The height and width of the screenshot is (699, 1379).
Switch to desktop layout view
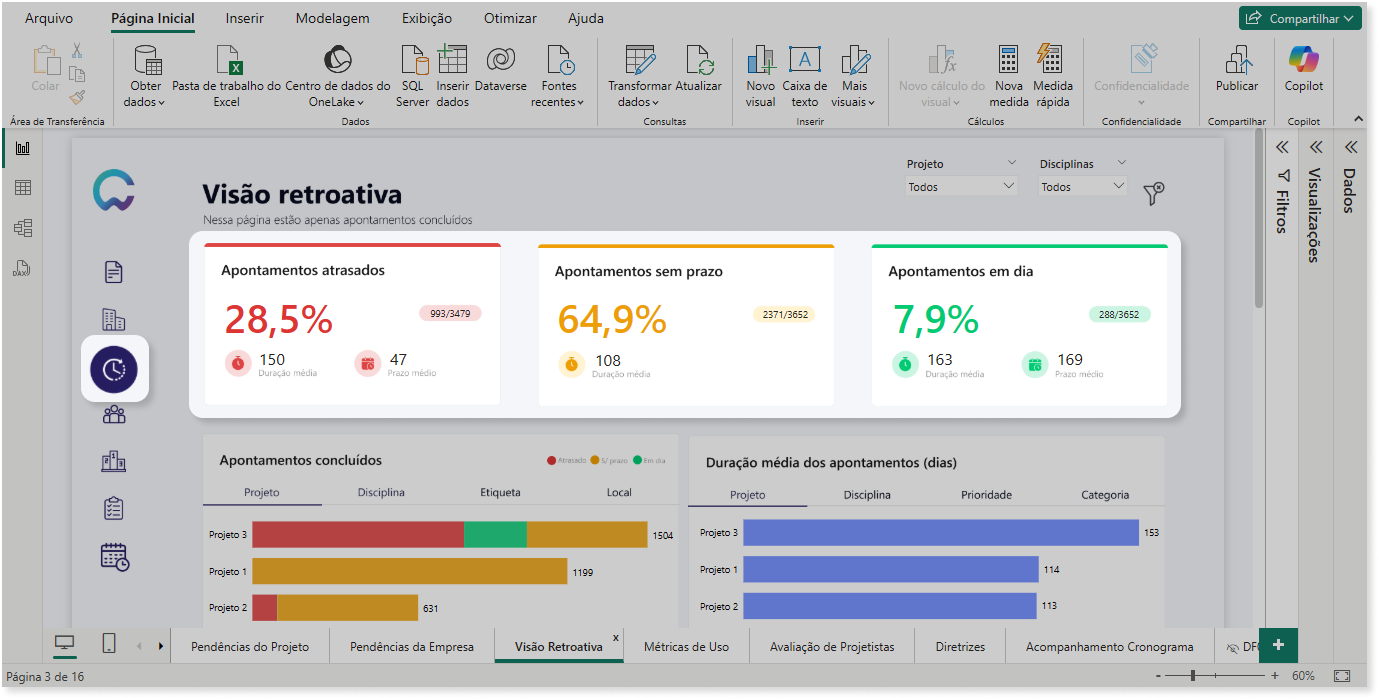(64, 645)
